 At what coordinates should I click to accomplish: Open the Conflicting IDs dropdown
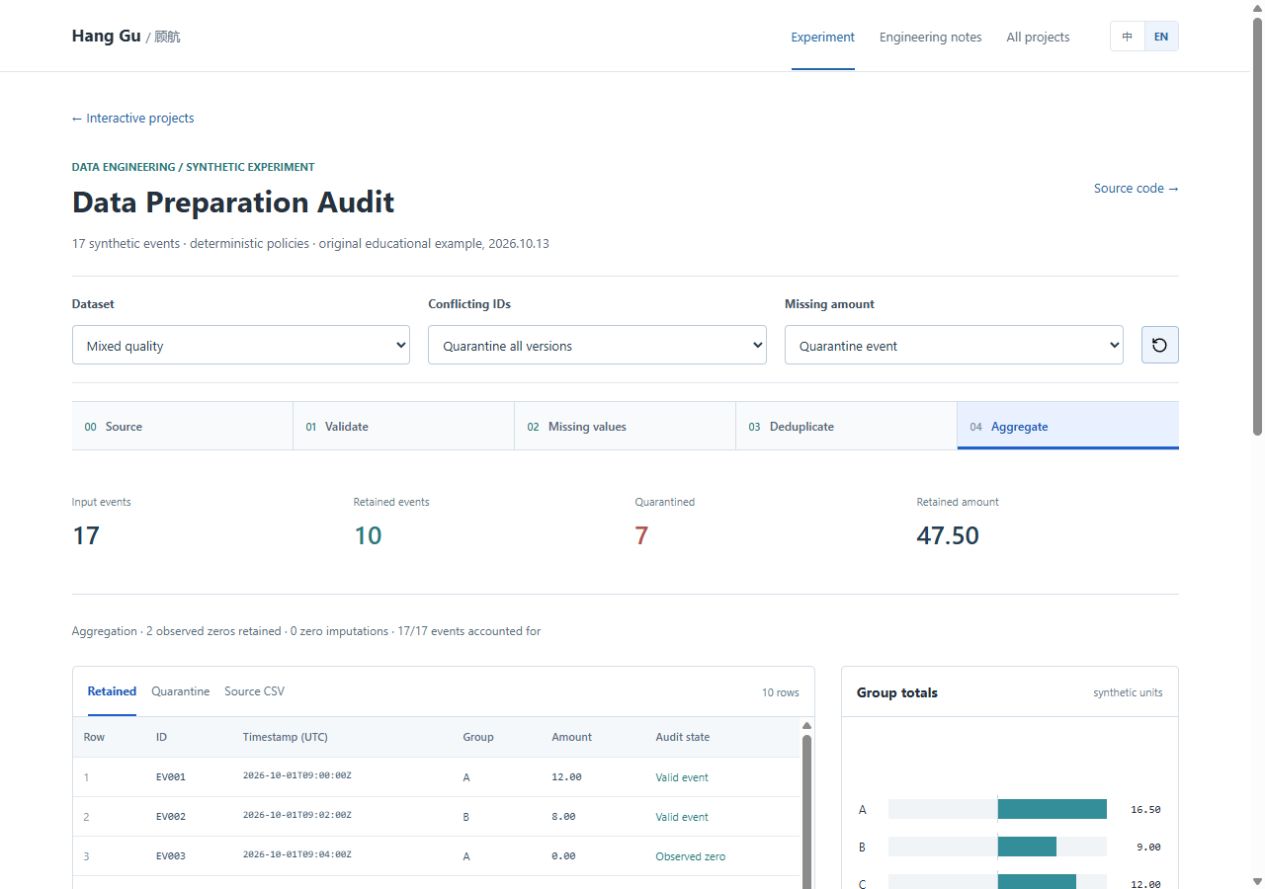pos(597,345)
